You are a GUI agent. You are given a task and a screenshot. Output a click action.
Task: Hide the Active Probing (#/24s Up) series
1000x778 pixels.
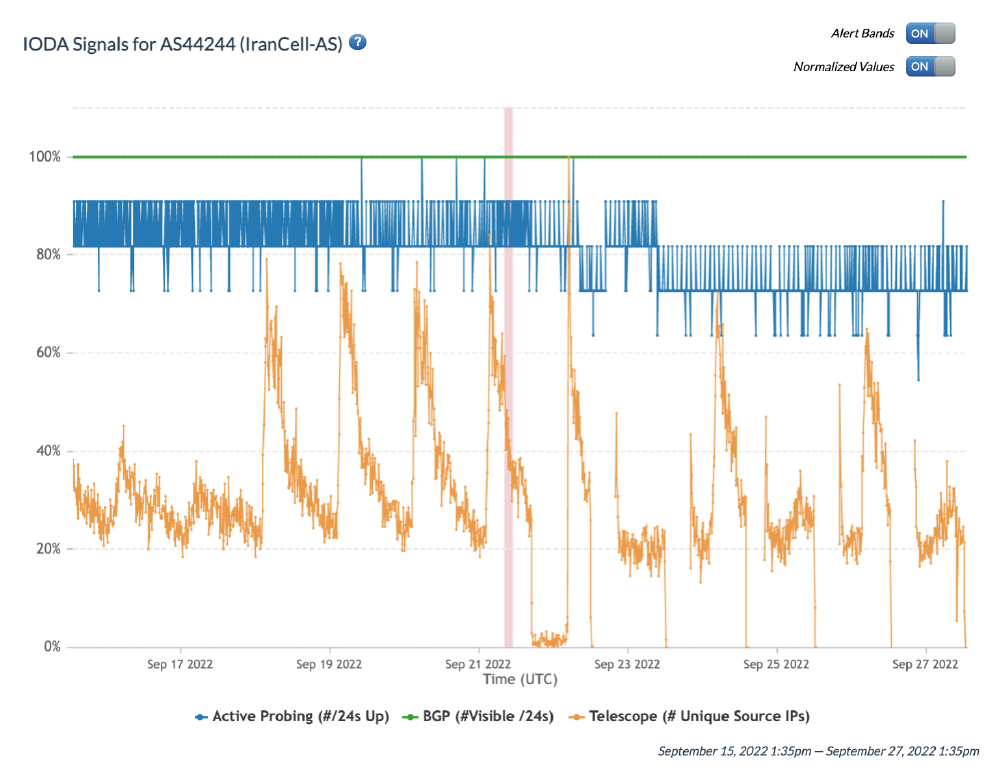(x=300, y=717)
